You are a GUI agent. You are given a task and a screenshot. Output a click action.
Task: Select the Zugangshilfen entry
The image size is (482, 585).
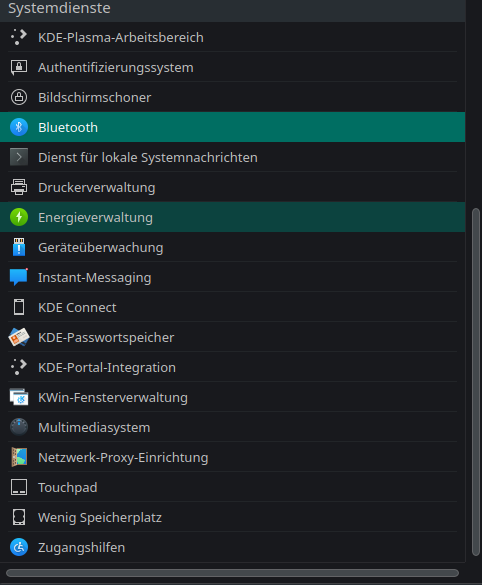(x=232, y=547)
